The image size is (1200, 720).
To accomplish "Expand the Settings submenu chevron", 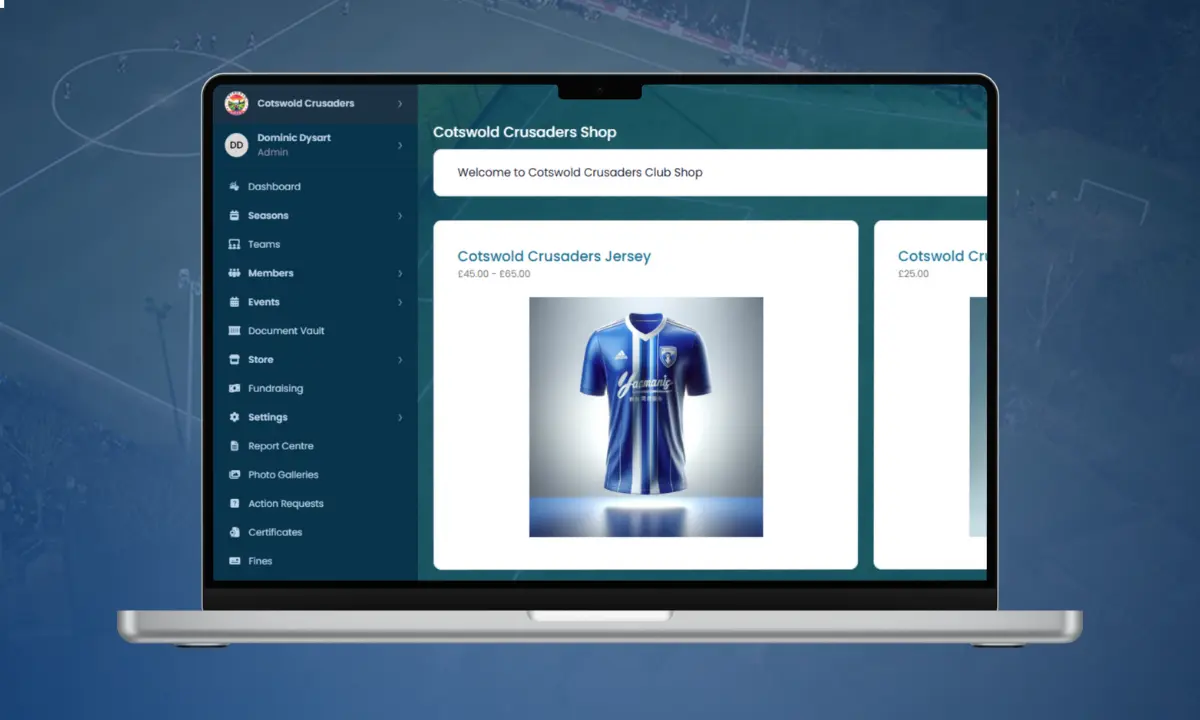I will coord(400,418).
